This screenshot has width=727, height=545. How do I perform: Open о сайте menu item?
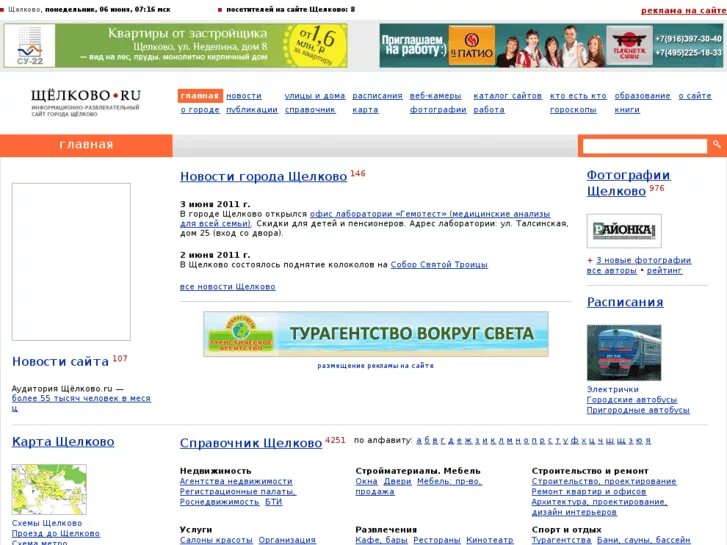point(695,96)
